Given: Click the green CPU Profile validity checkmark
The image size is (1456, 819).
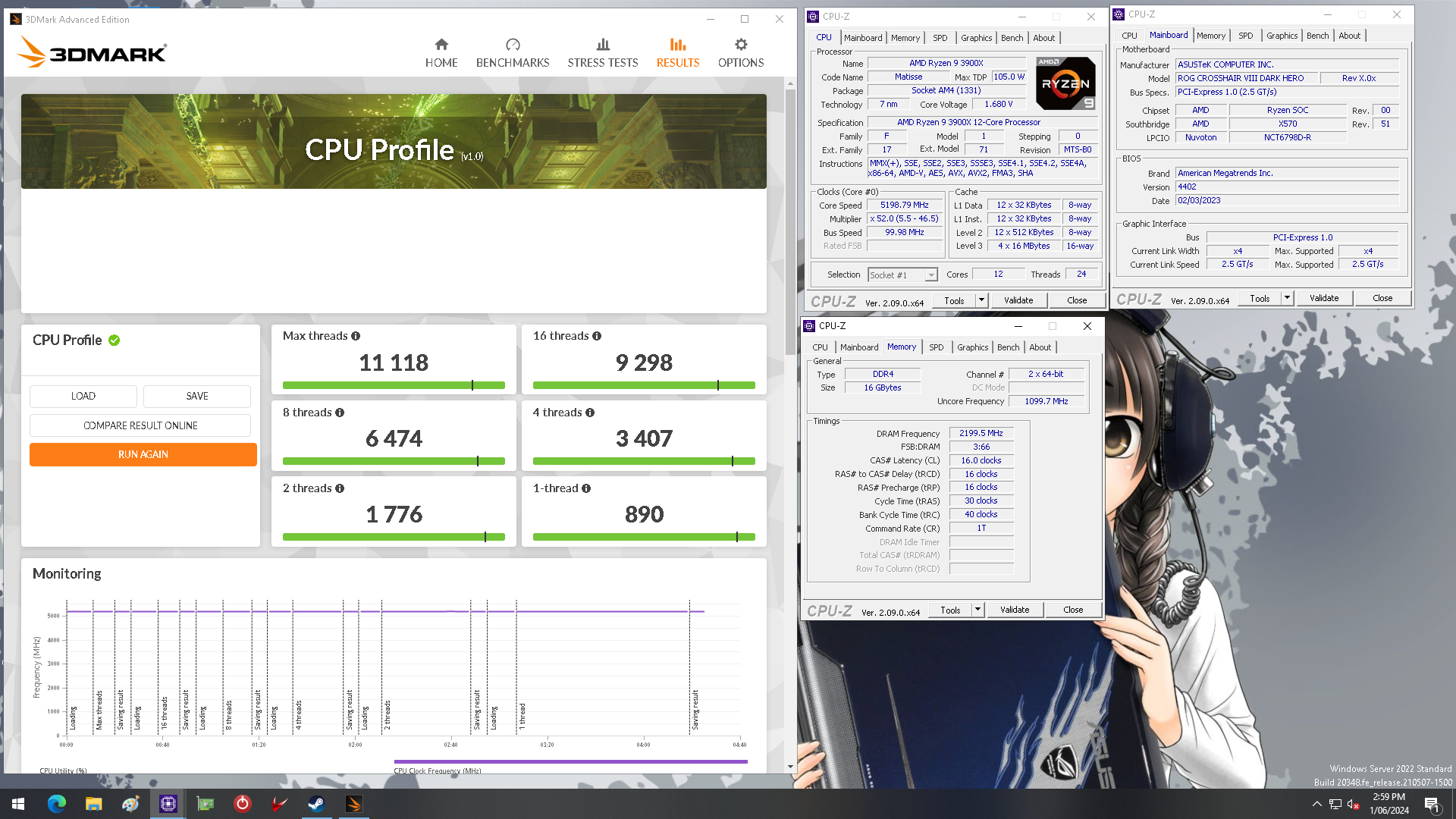Looking at the screenshot, I should [x=114, y=340].
